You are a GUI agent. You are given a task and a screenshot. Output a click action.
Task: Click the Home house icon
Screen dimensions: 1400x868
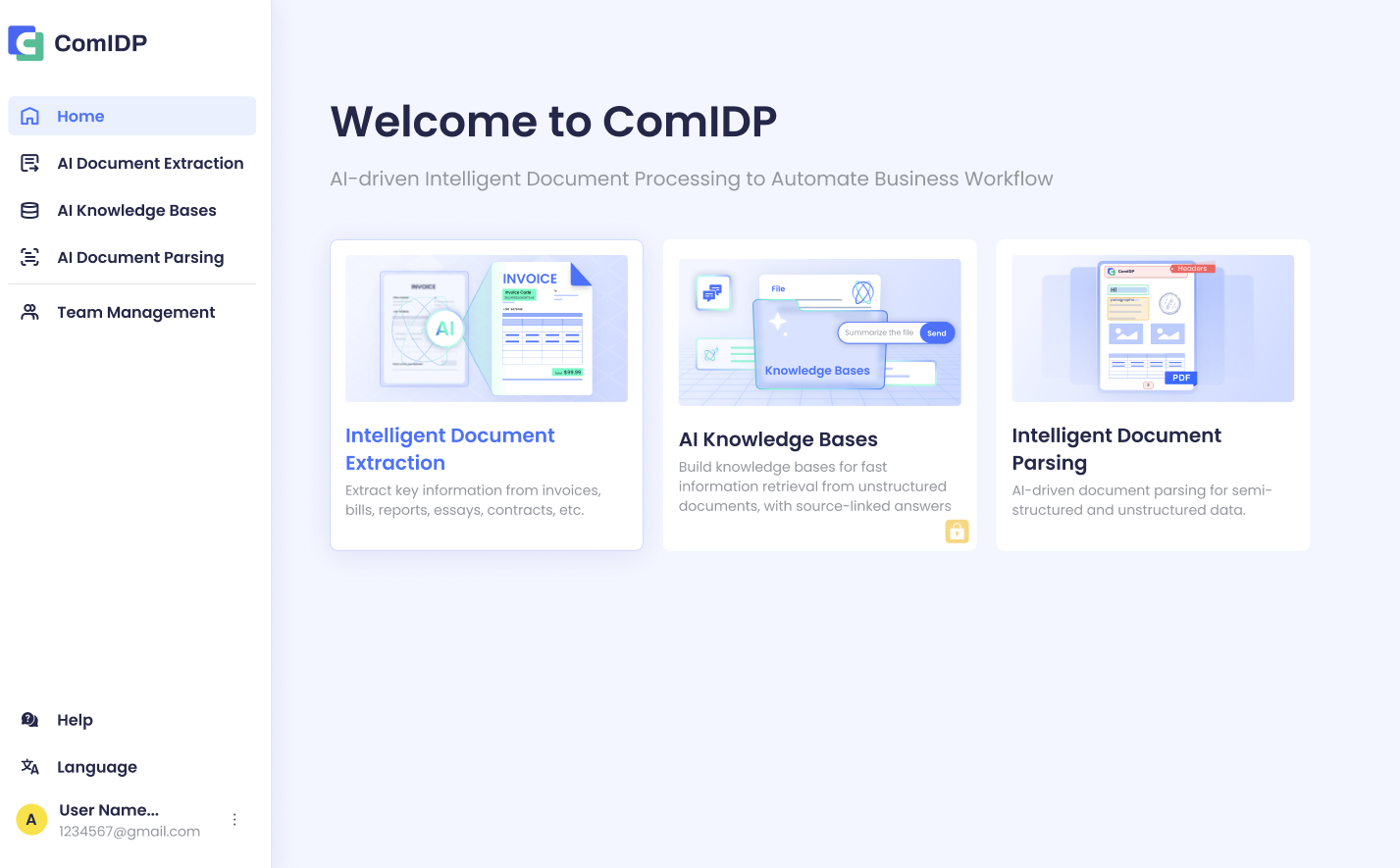pyautogui.click(x=30, y=116)
